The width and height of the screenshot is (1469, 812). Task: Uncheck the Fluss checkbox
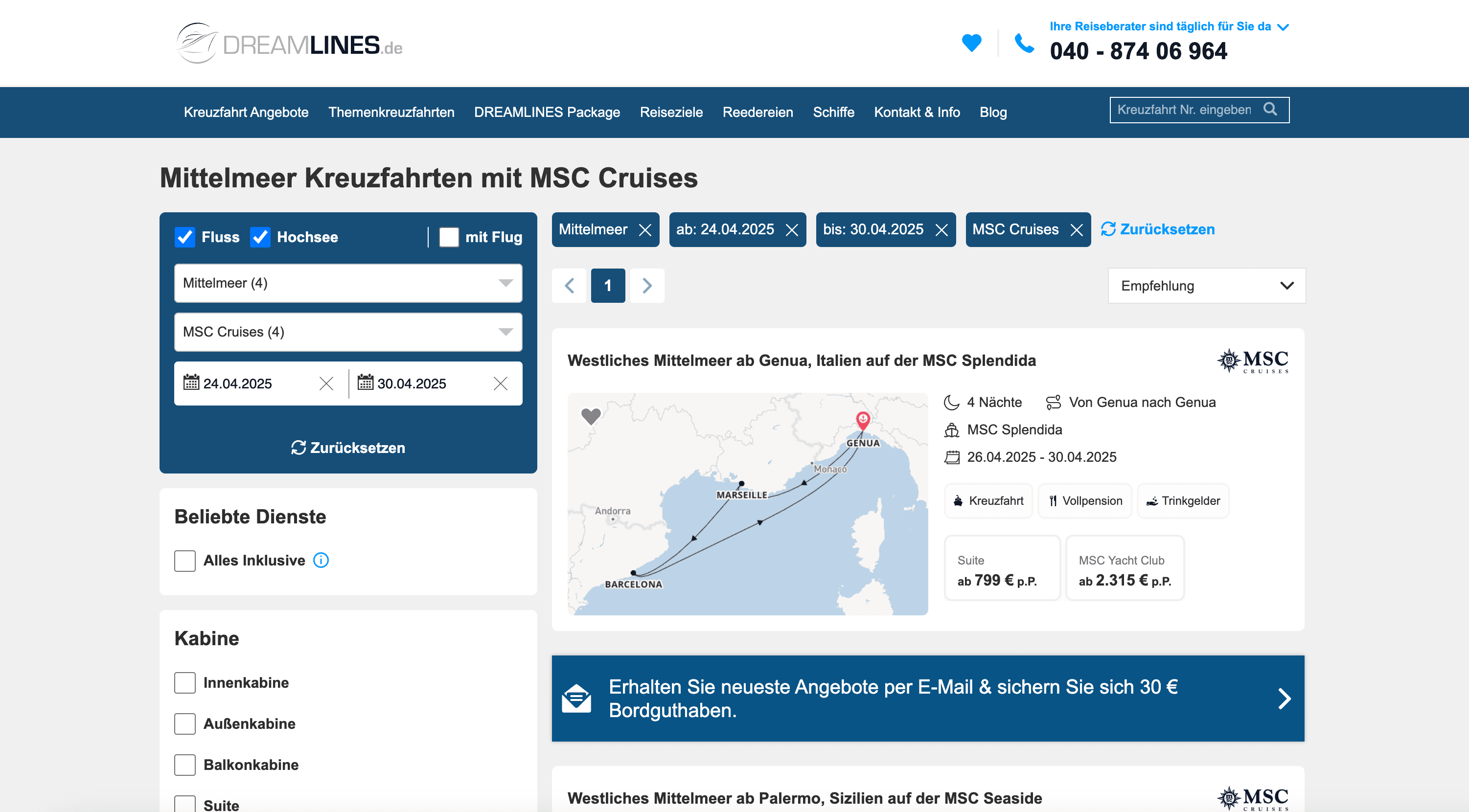[185, 237]
